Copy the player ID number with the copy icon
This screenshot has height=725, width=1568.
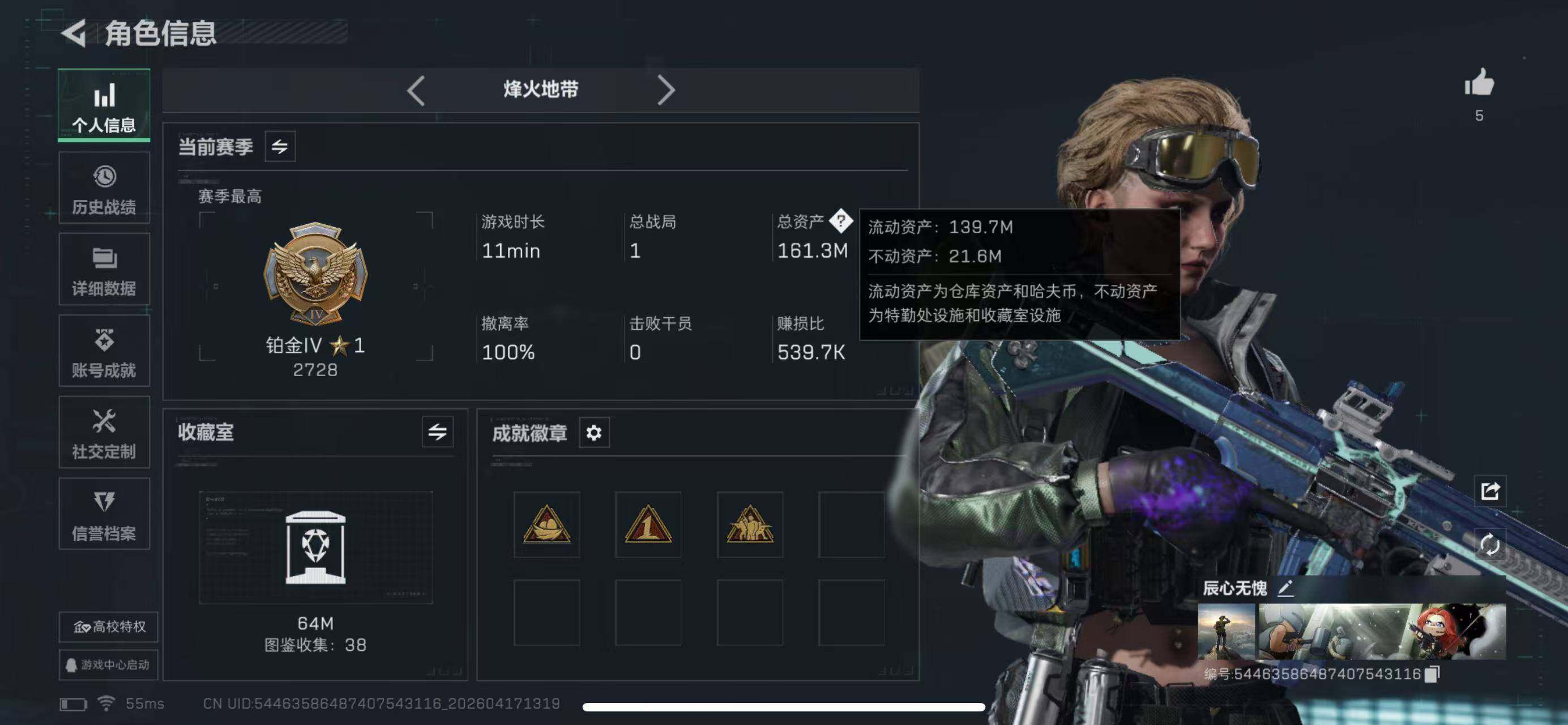[1433, 673]
